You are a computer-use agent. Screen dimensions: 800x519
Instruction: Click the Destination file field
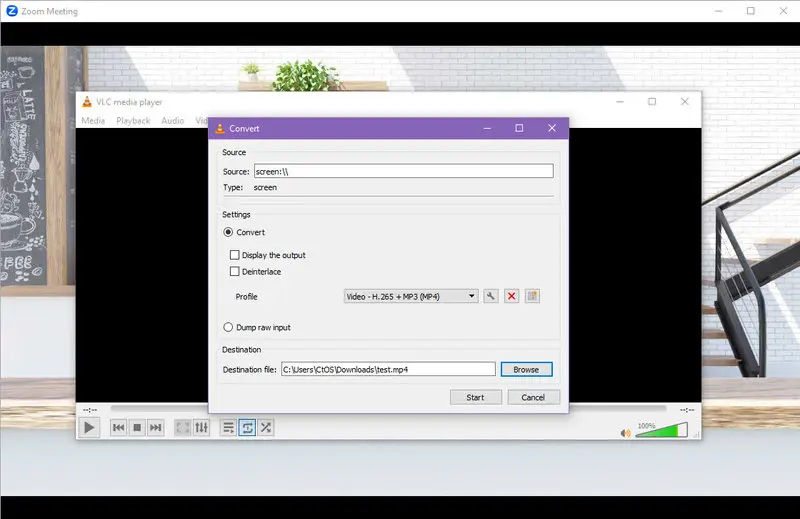(x=388, y=369)
